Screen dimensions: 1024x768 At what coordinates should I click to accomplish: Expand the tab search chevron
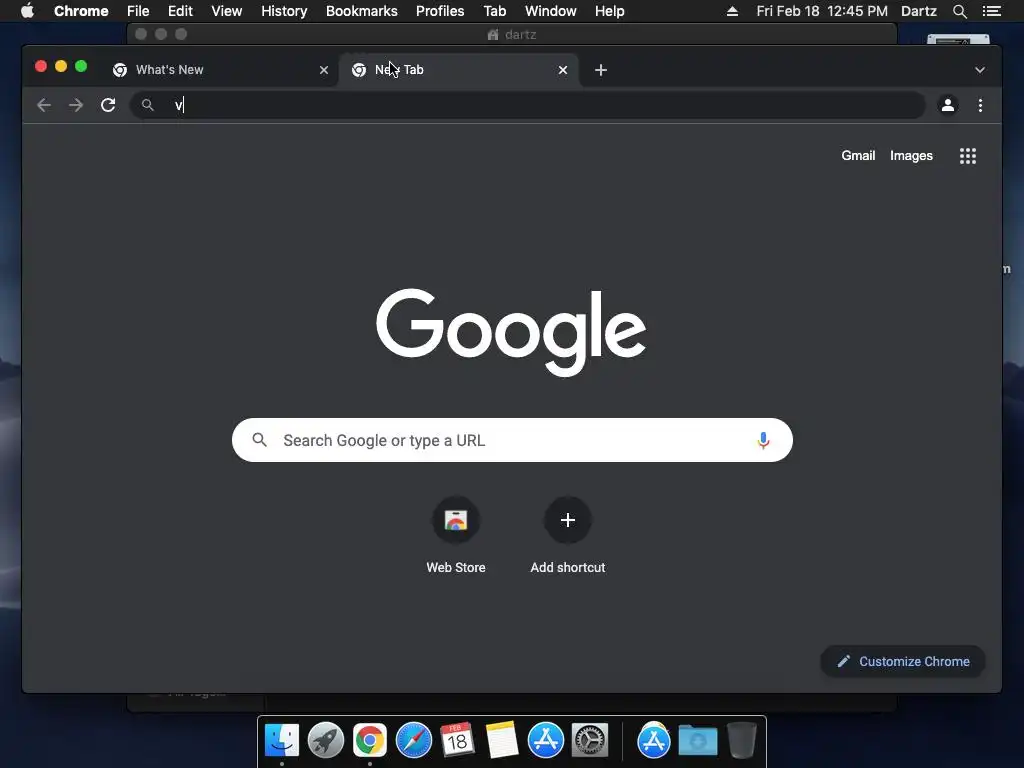980,70
